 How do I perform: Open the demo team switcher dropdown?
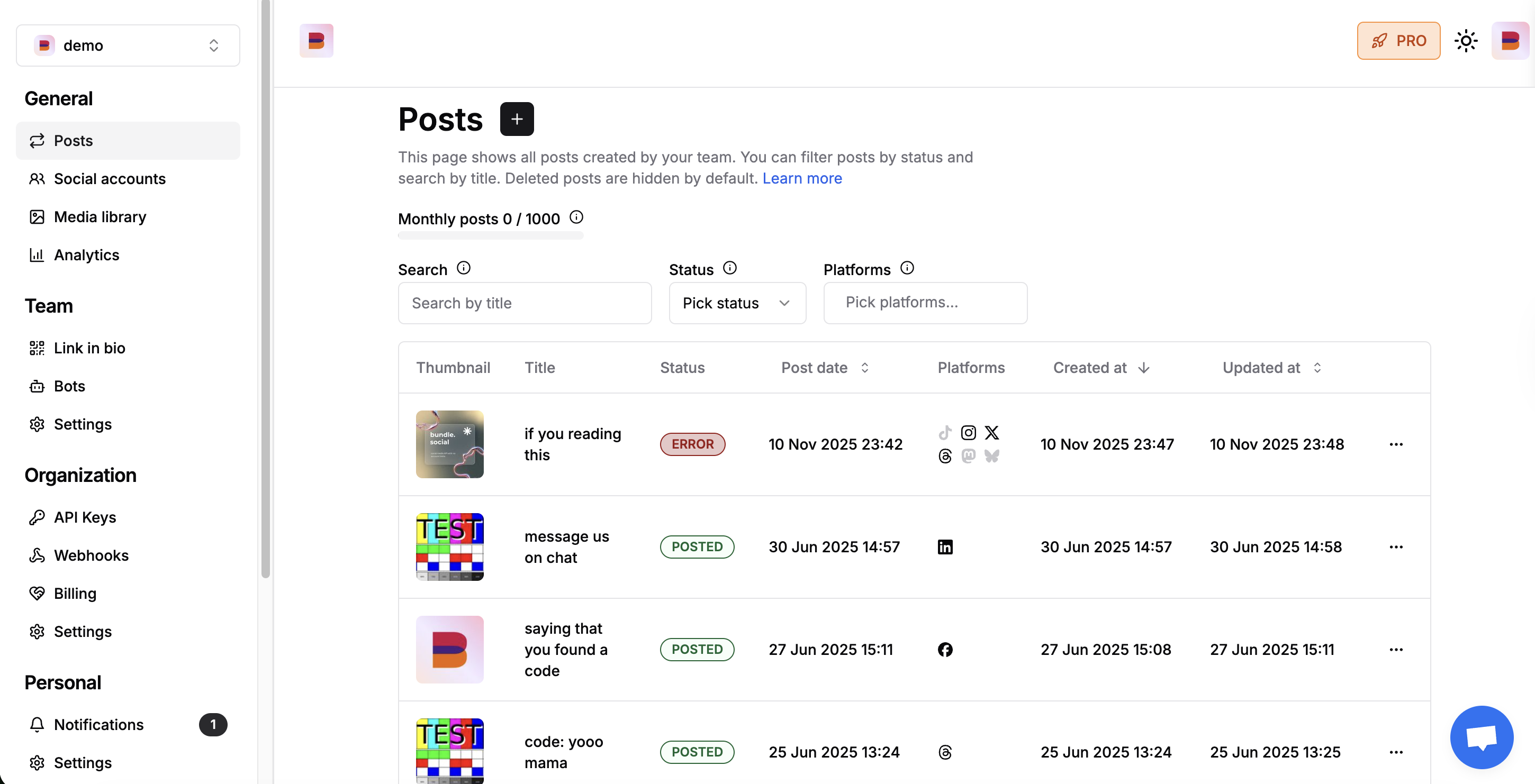click(x=128, y=45)
